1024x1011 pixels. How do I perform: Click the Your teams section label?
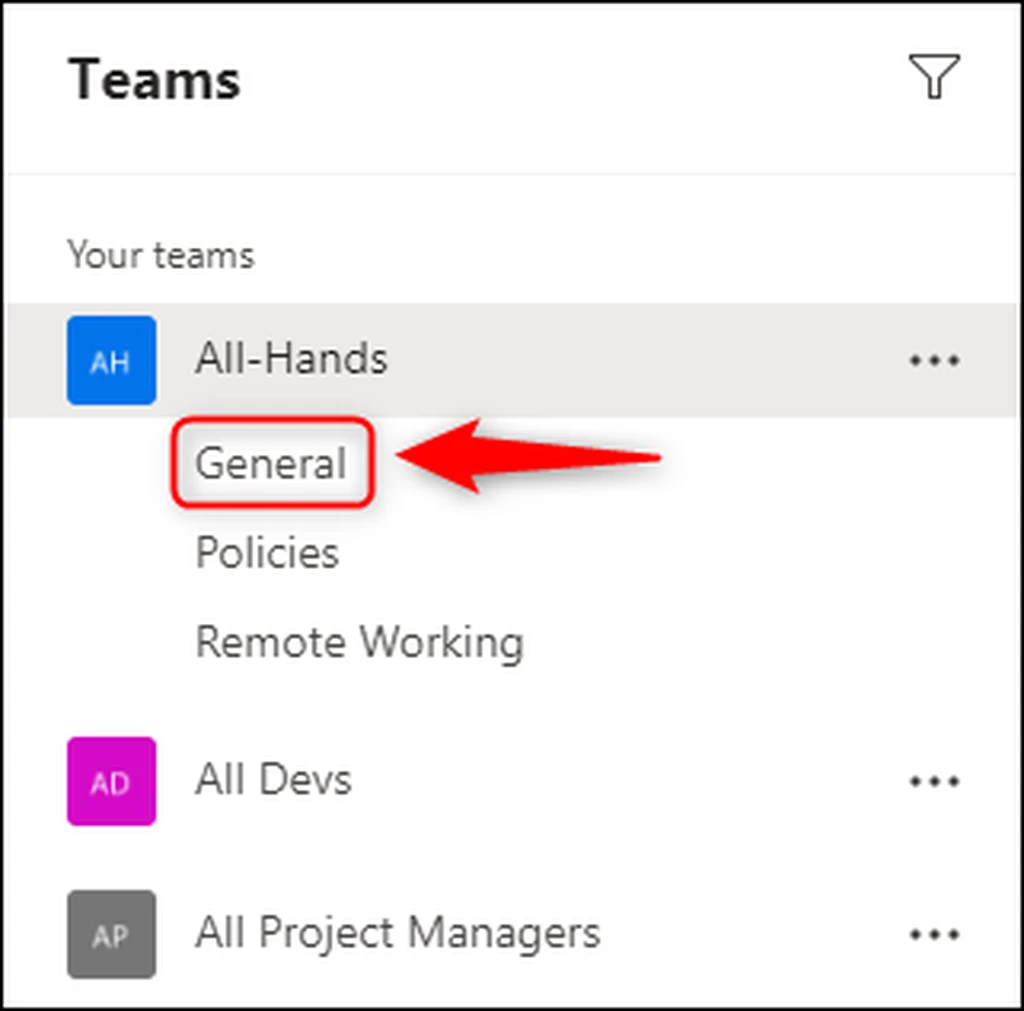click(161, 254)
